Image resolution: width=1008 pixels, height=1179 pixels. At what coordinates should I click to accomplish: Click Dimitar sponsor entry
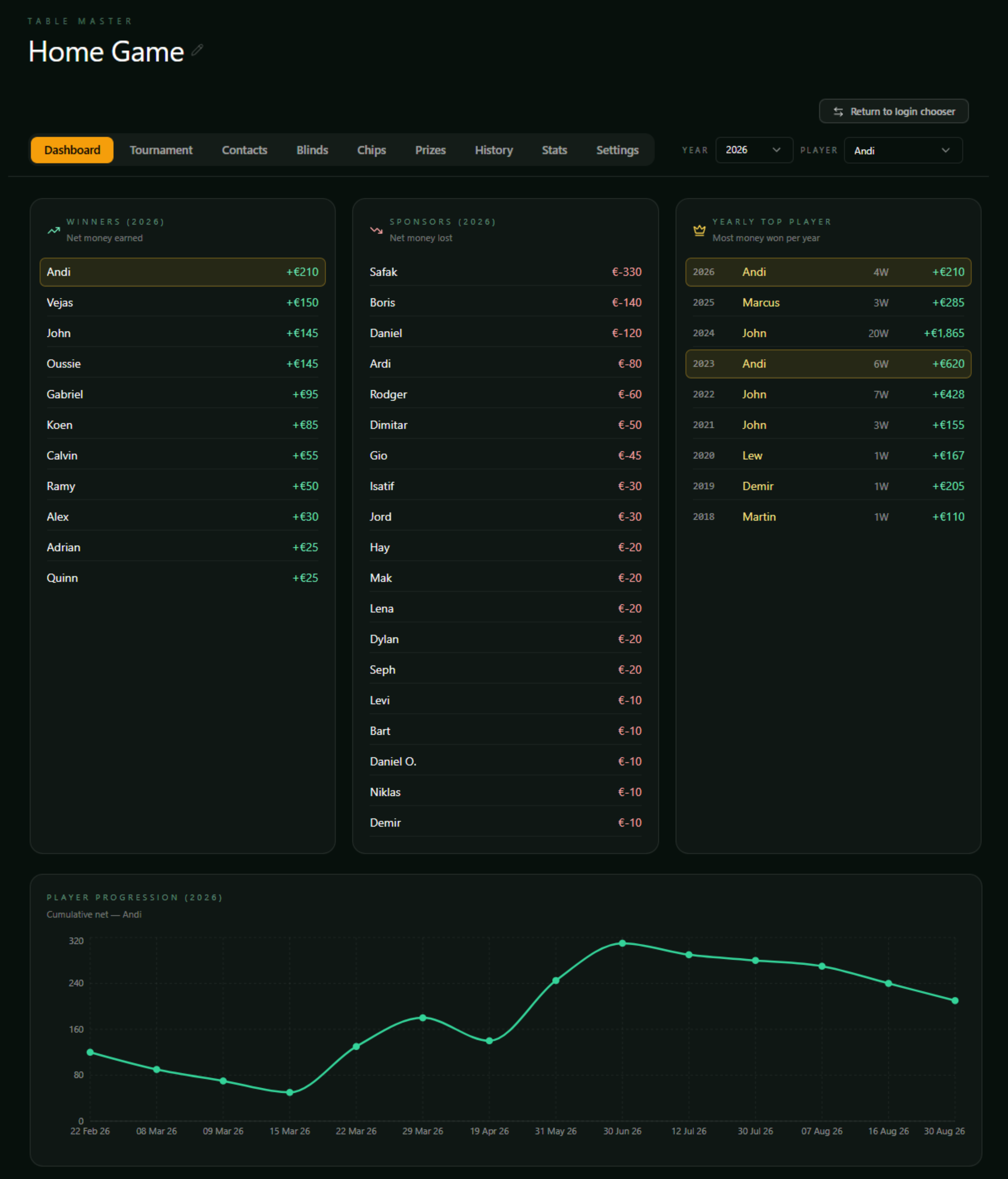(506, 425)
